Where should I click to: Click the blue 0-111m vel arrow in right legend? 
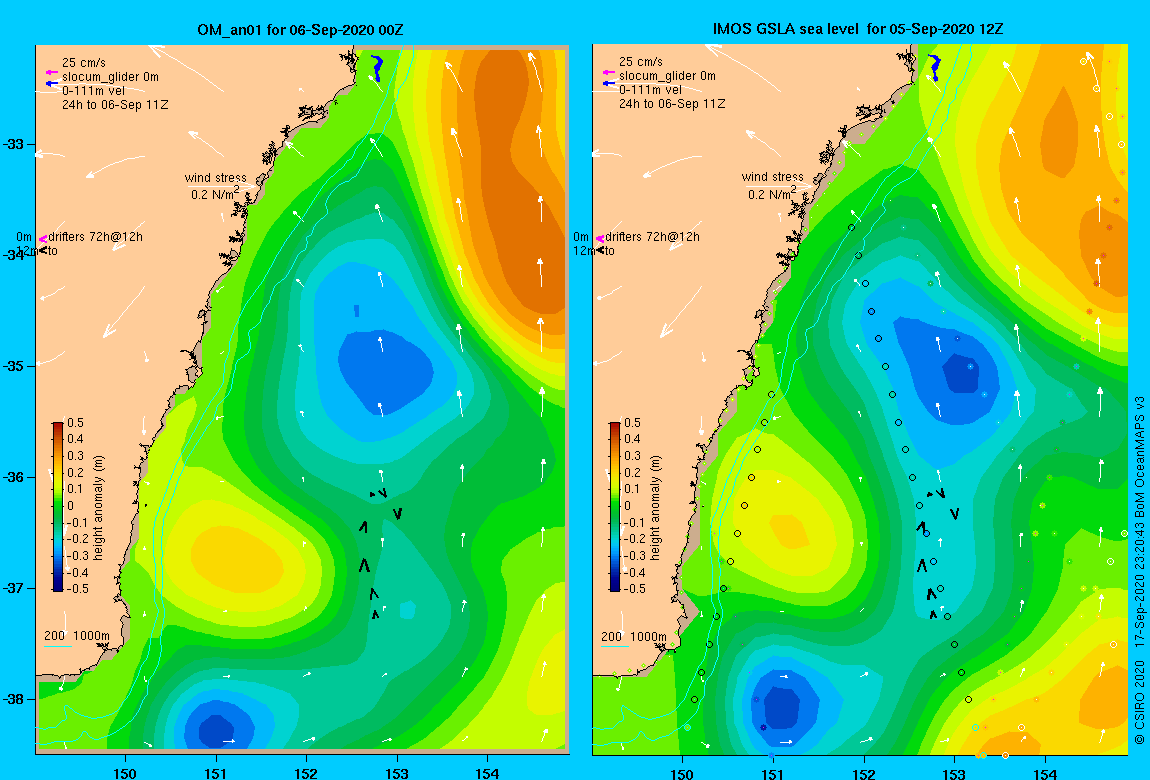608,83
